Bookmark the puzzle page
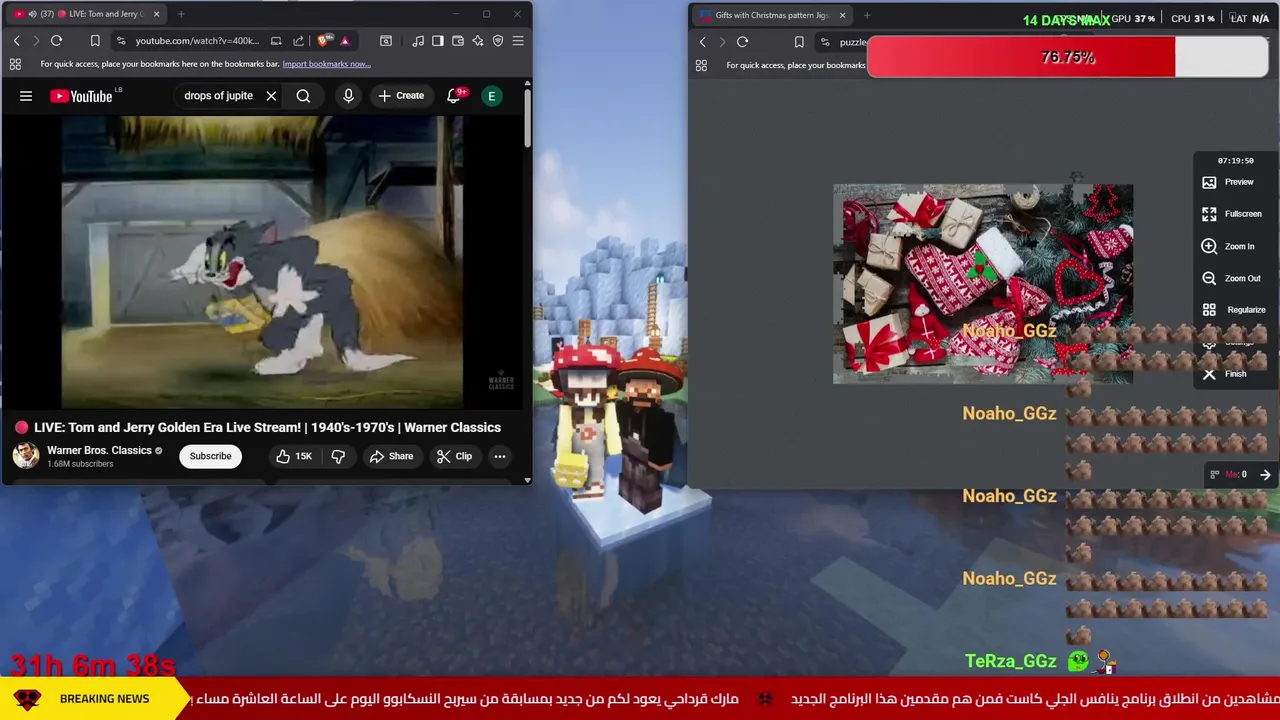This screenshot has width=1280, height=720. click(799, 42)
